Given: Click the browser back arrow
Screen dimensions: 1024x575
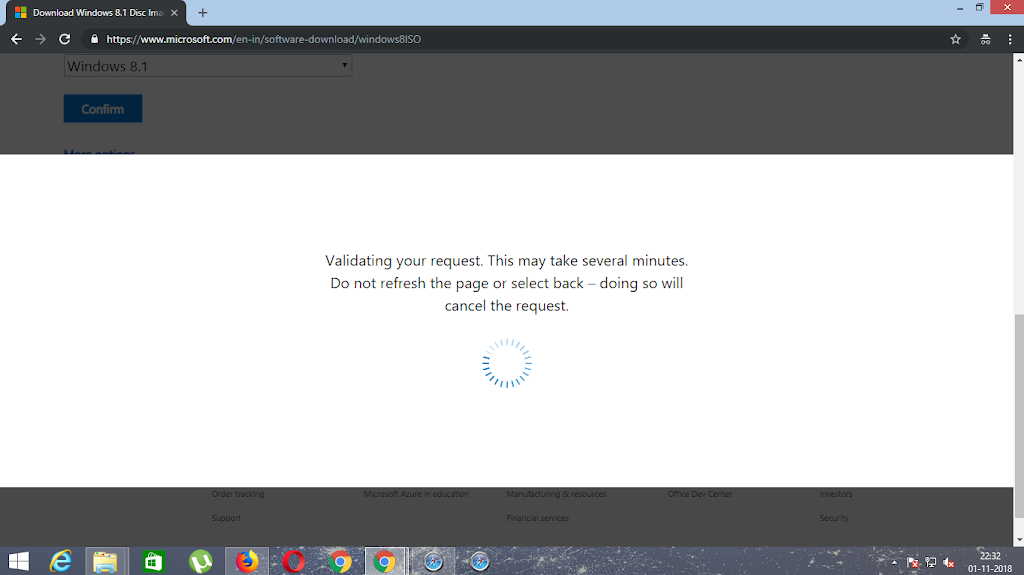Looking at the screenshot, I should [16, 39].
